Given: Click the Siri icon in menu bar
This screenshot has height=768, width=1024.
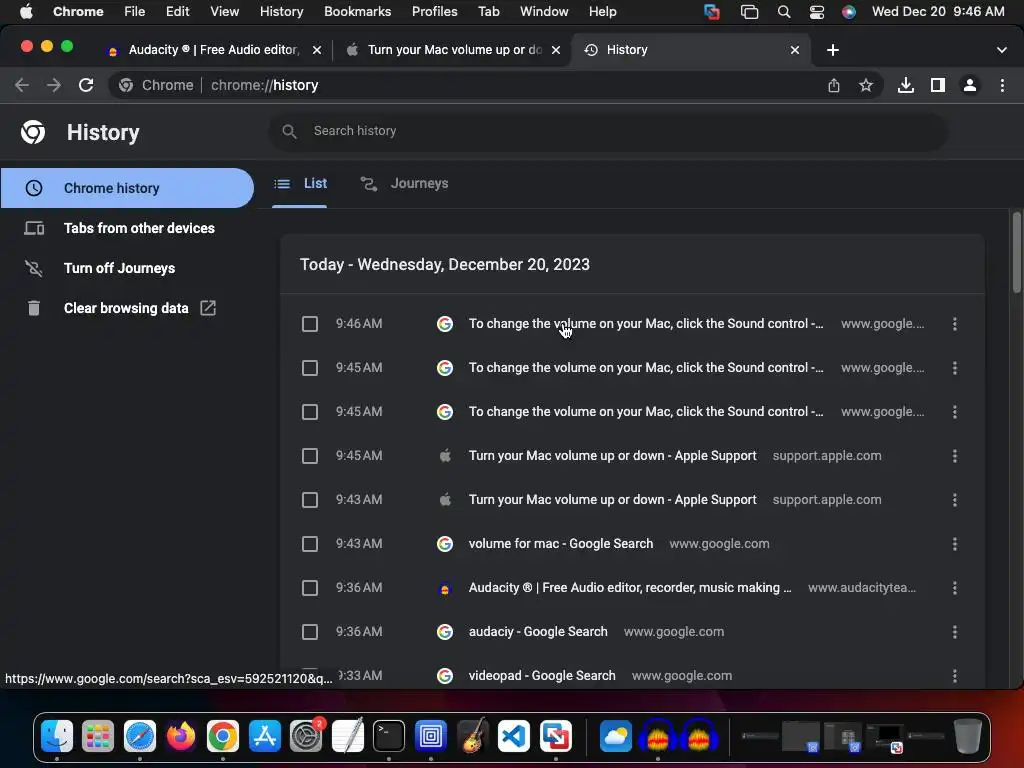Looking at the screenshot, I should point(848,12).
